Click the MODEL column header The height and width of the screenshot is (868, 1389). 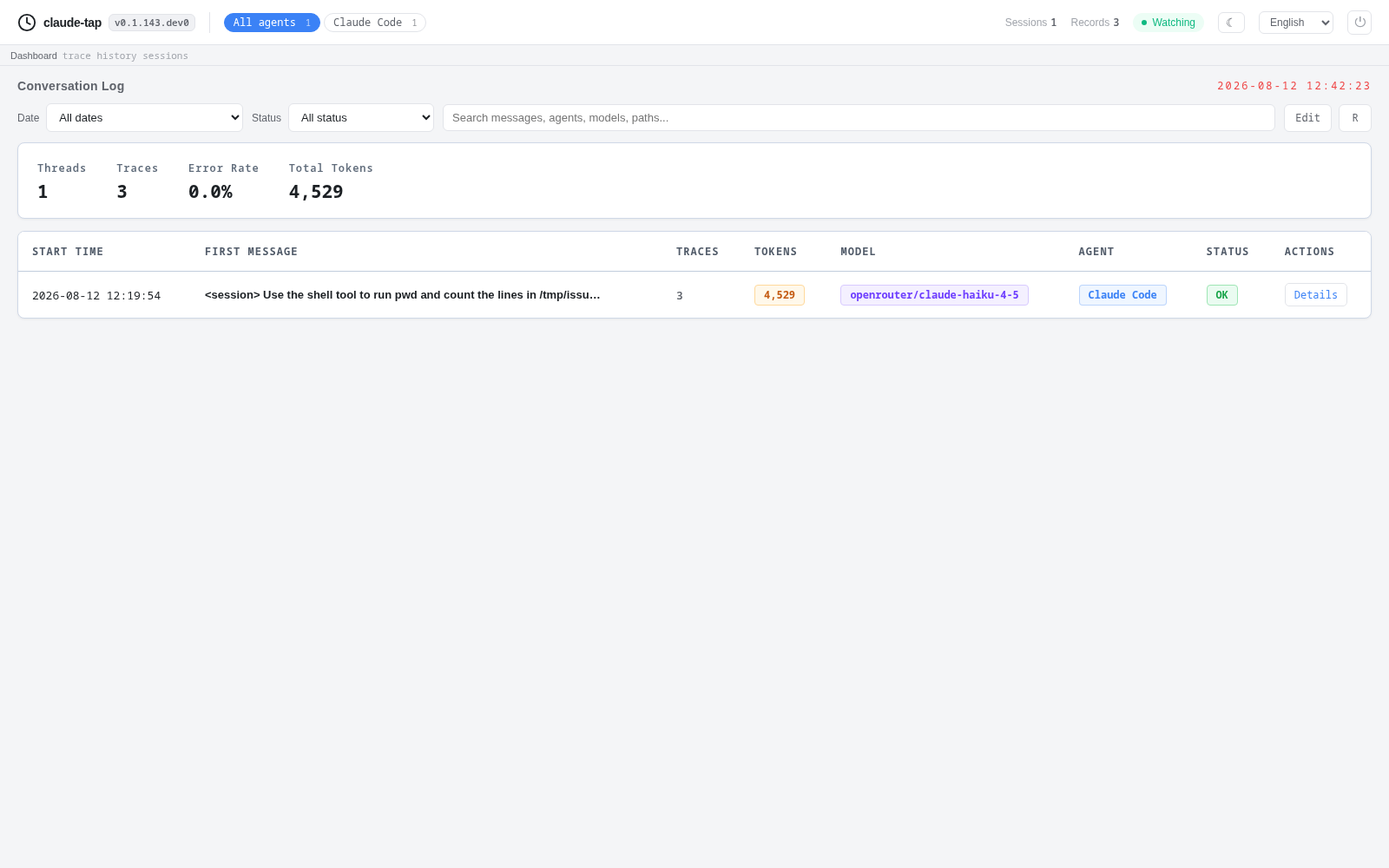tap(858, 252)
